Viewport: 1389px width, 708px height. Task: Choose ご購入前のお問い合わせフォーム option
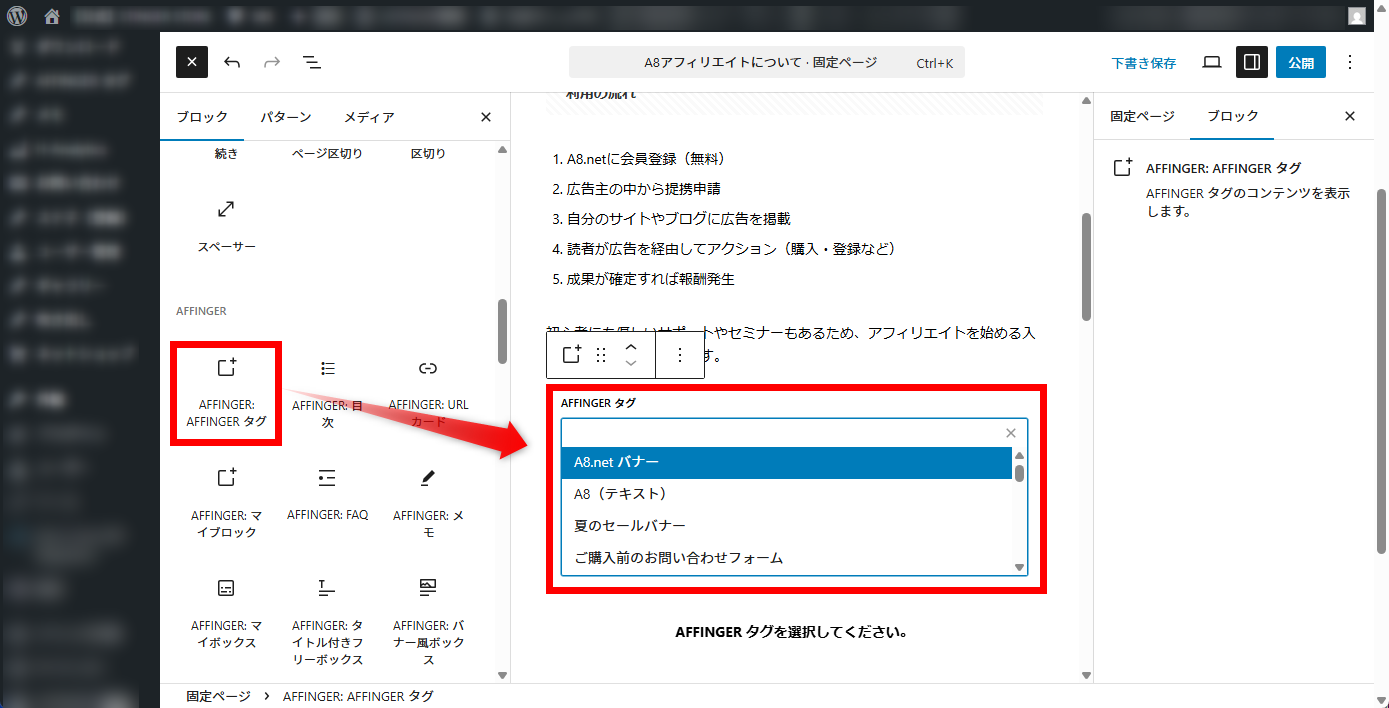[x=787, y=558]
